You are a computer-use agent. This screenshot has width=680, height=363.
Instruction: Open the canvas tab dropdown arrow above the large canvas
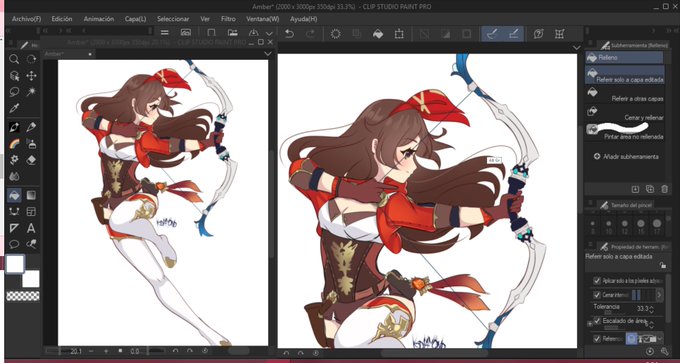576,48
